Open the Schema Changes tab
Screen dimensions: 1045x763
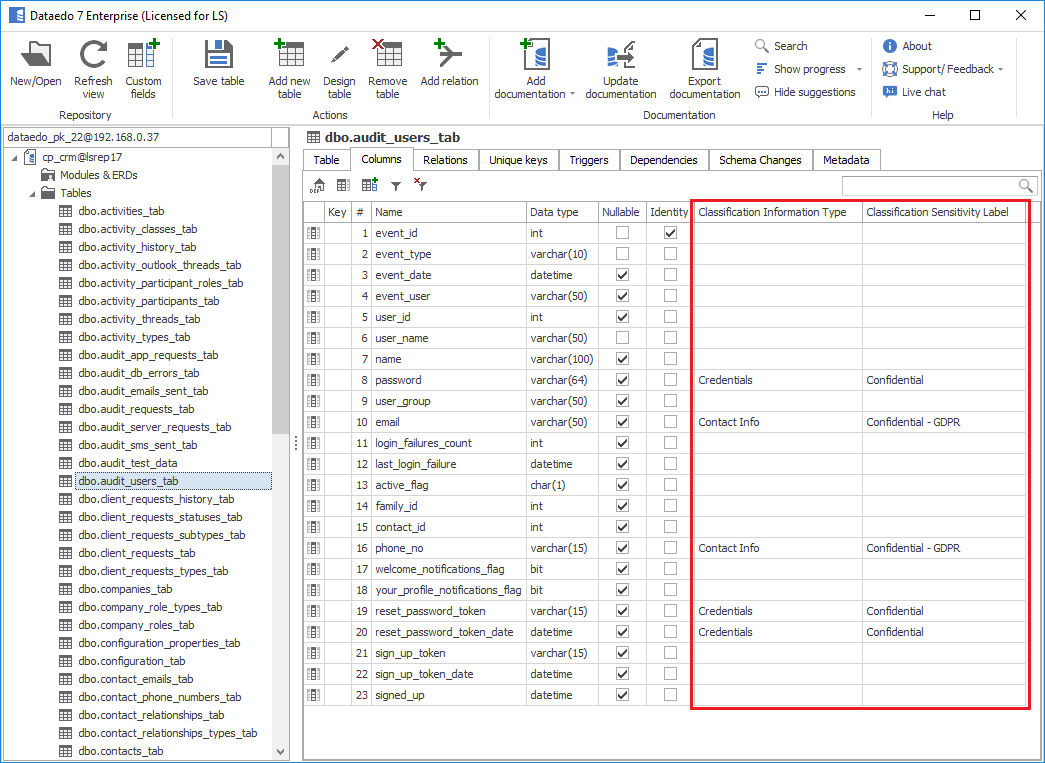[x=760, y=160]
